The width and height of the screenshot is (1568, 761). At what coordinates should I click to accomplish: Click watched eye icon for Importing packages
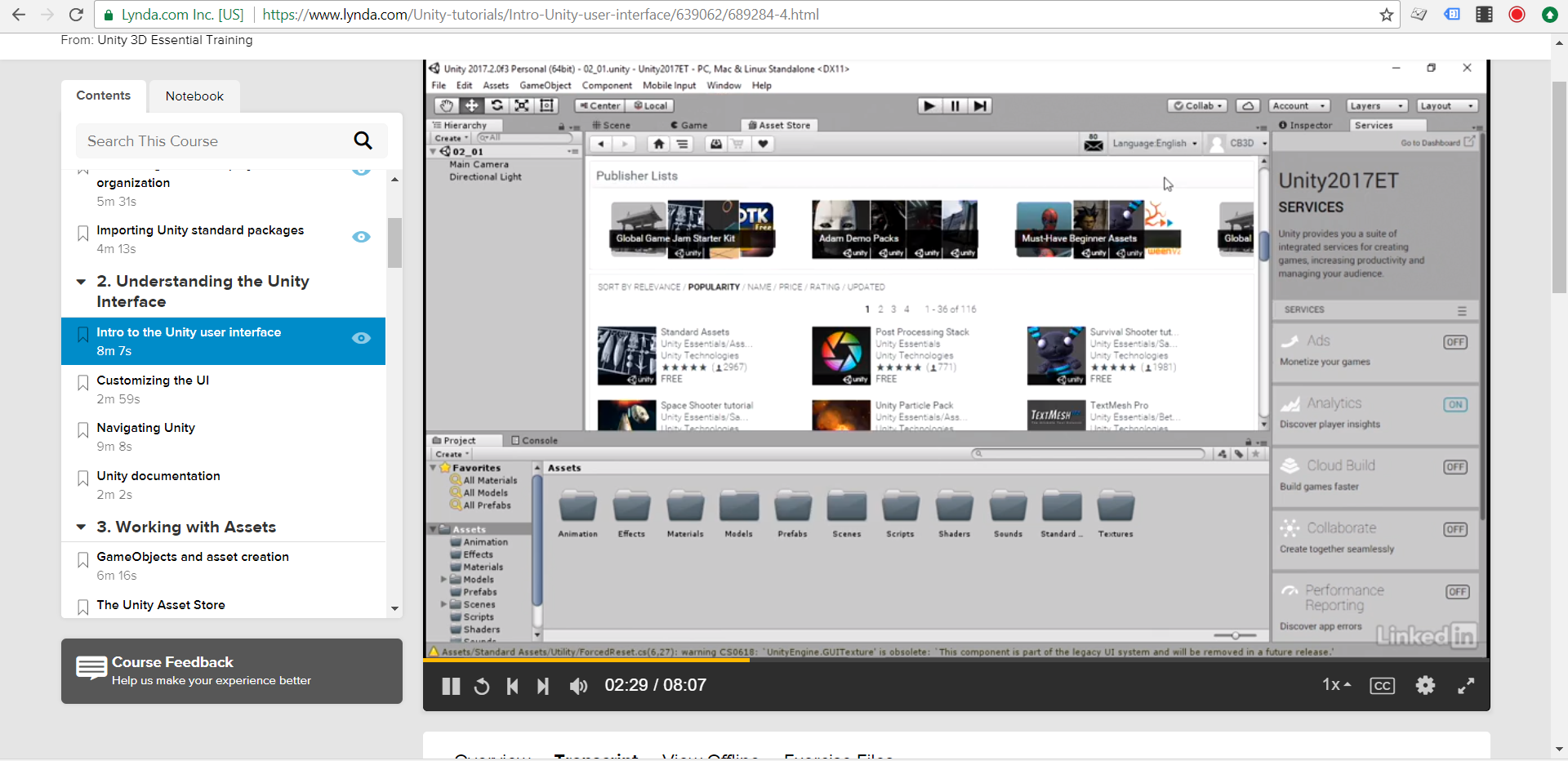click(361, 237)
